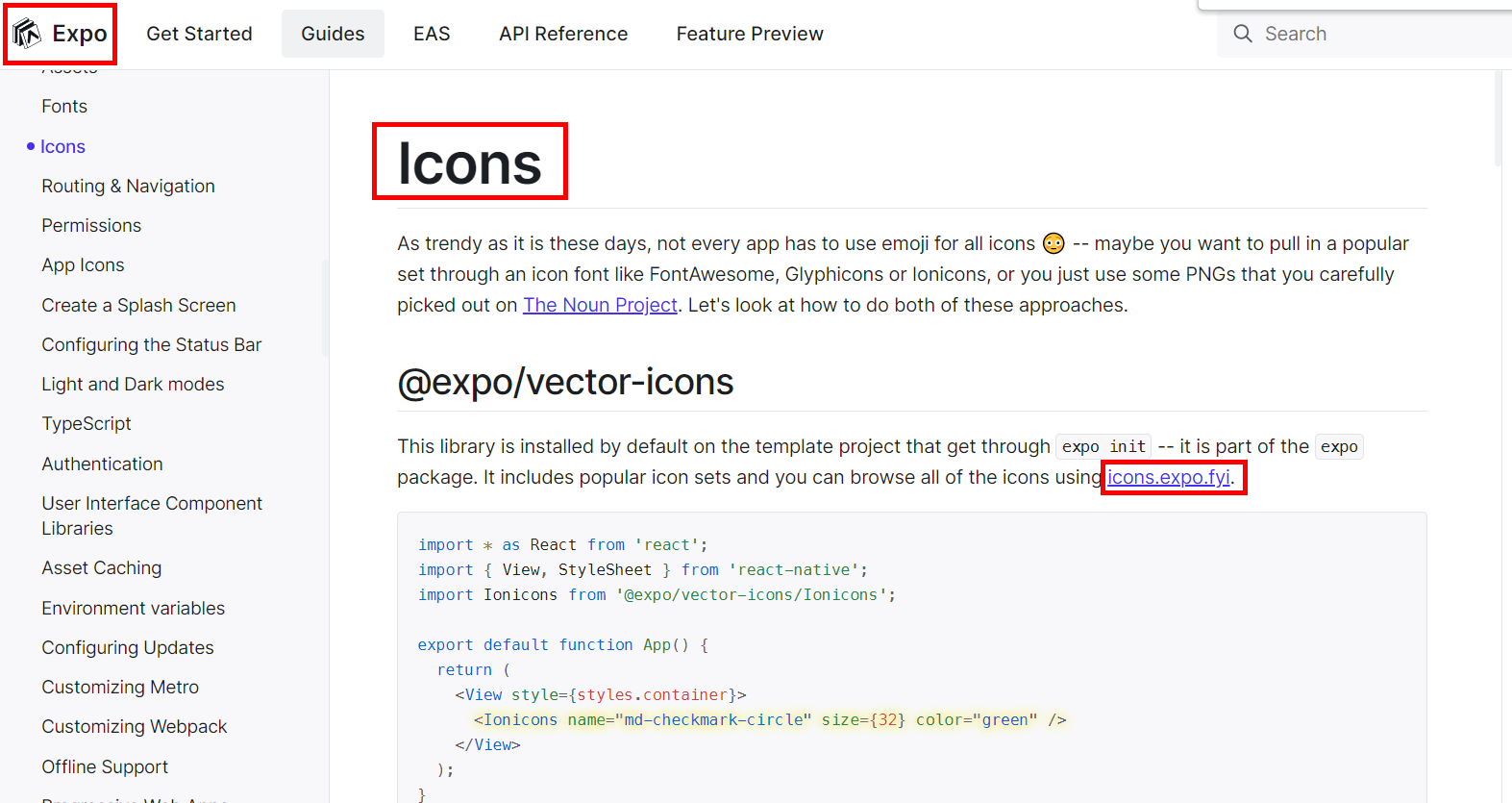
Task: Open the API Reference tab
Action: pos(563,34)
